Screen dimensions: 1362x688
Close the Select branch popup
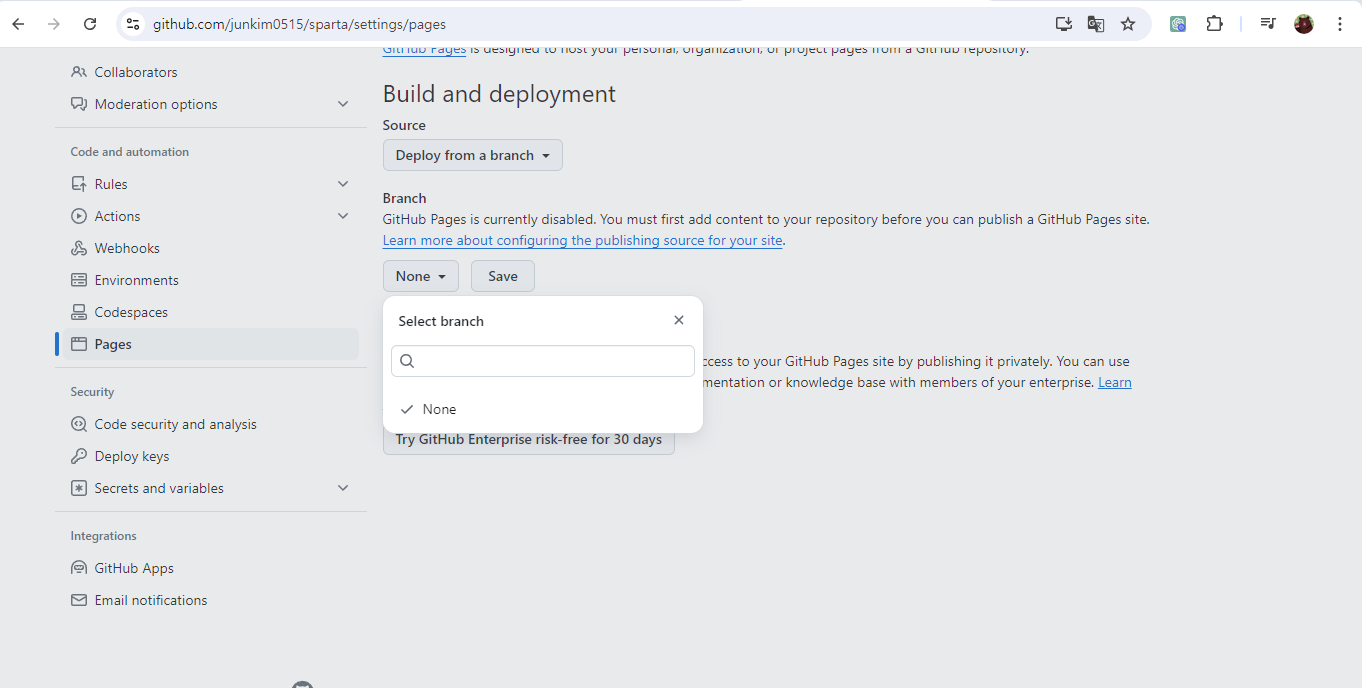pos(679,320)
